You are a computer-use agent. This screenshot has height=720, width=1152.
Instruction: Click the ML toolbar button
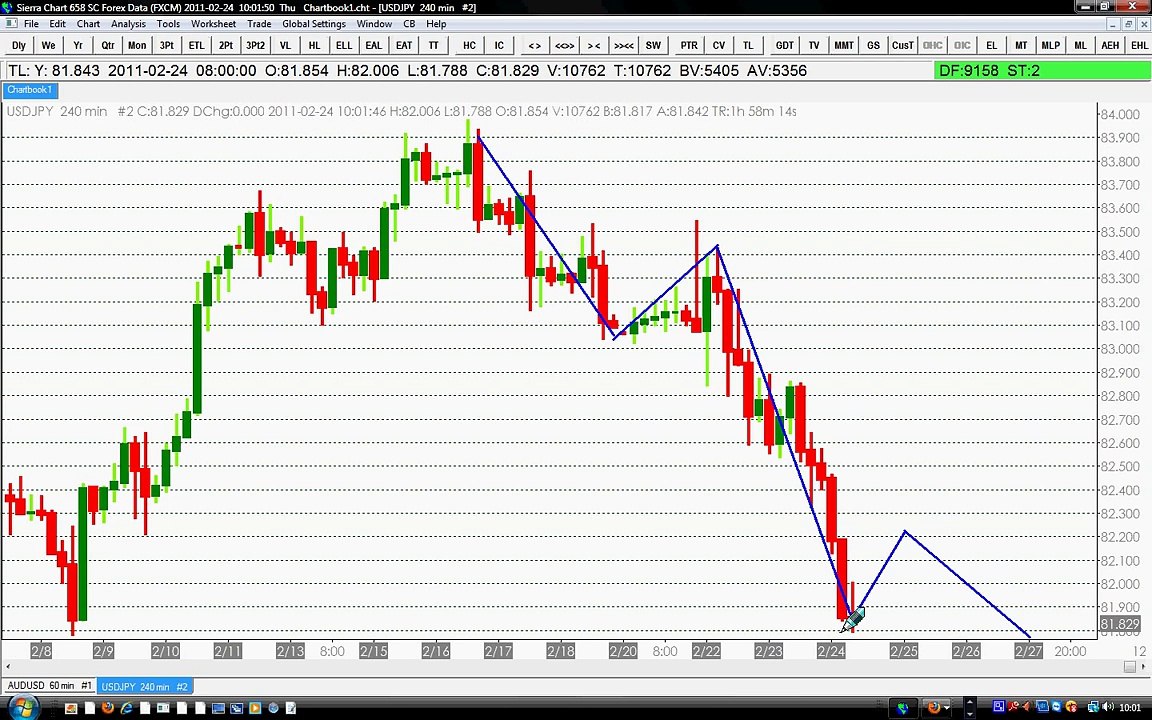(1080, 46)
